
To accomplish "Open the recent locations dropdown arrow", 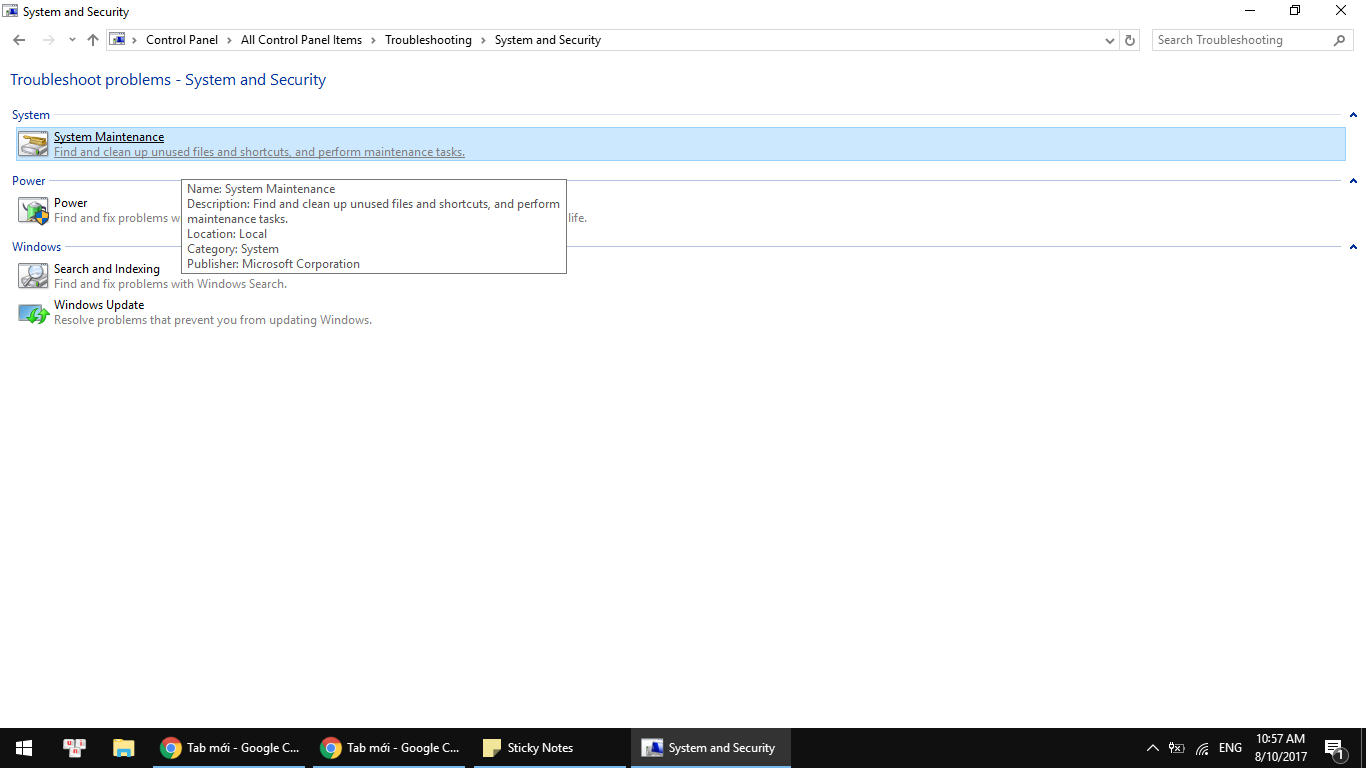I will tap(72, 40).
